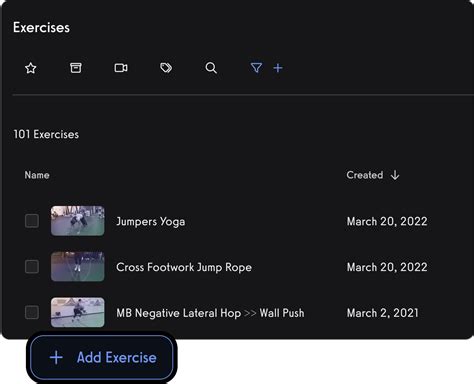The height and width of the screenshot is (384, 474).
Task: Sort by the Name column header
Action: click(37, 175)
